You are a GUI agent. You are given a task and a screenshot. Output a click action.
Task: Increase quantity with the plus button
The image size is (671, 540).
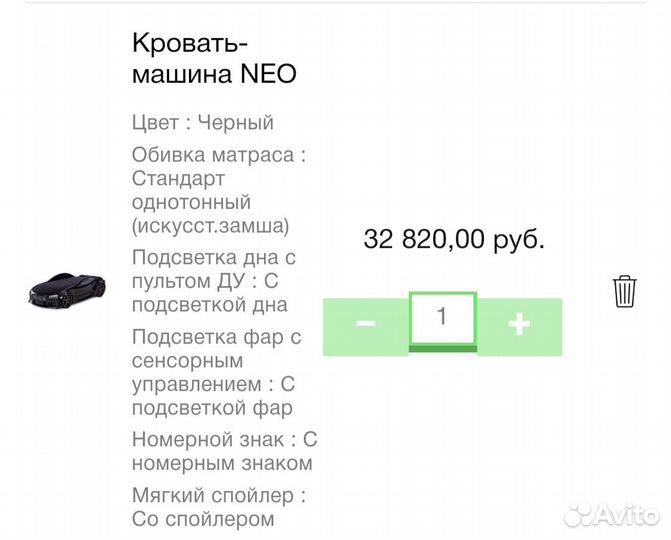(x=519, y=323)
